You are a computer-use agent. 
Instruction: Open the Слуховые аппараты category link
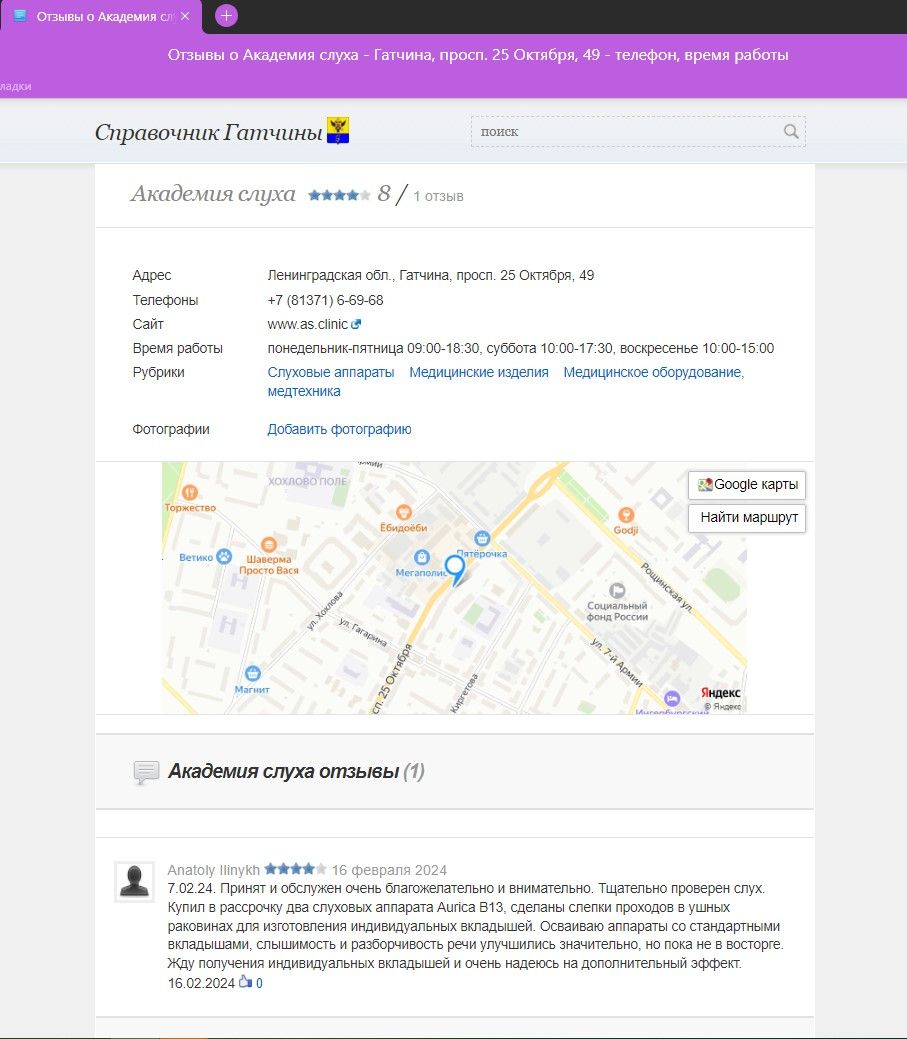click(x=330, y=372)
